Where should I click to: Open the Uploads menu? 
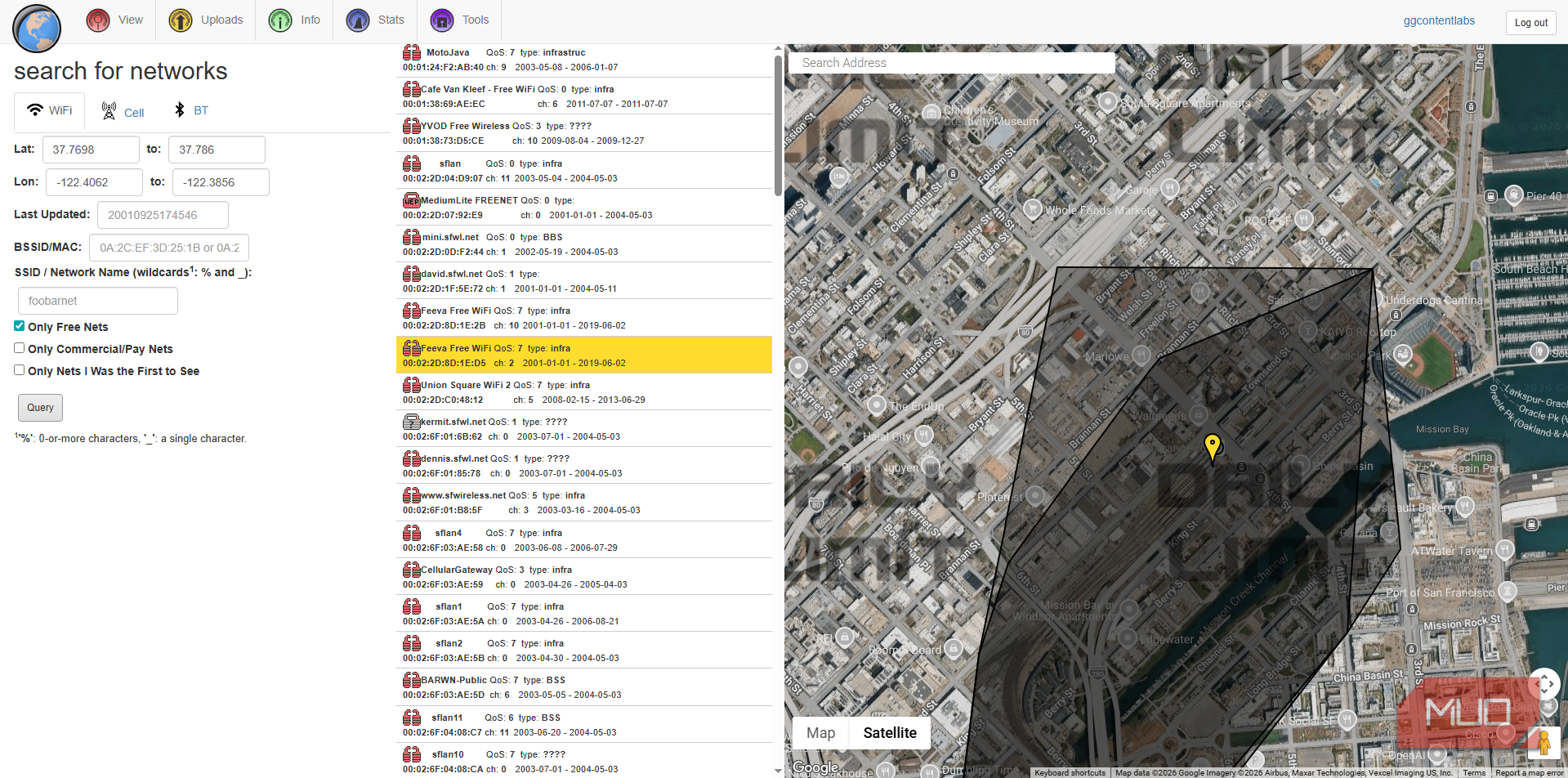point(206,20)
